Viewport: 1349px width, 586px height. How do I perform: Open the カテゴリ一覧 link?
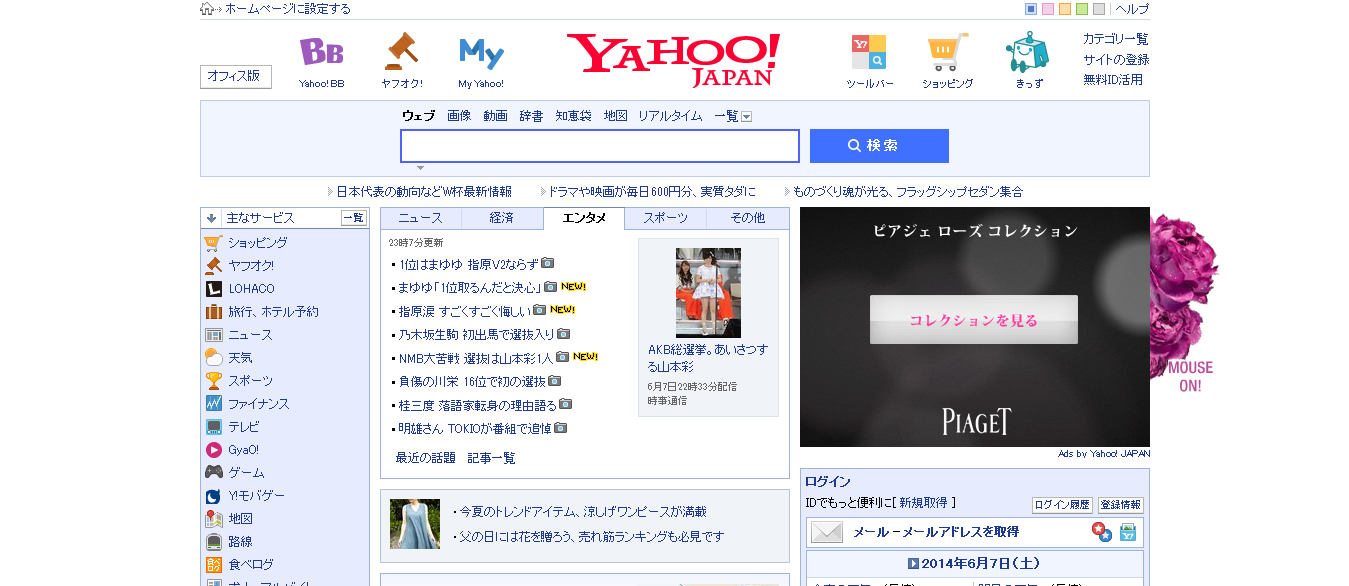click(x=1116, y=39)
